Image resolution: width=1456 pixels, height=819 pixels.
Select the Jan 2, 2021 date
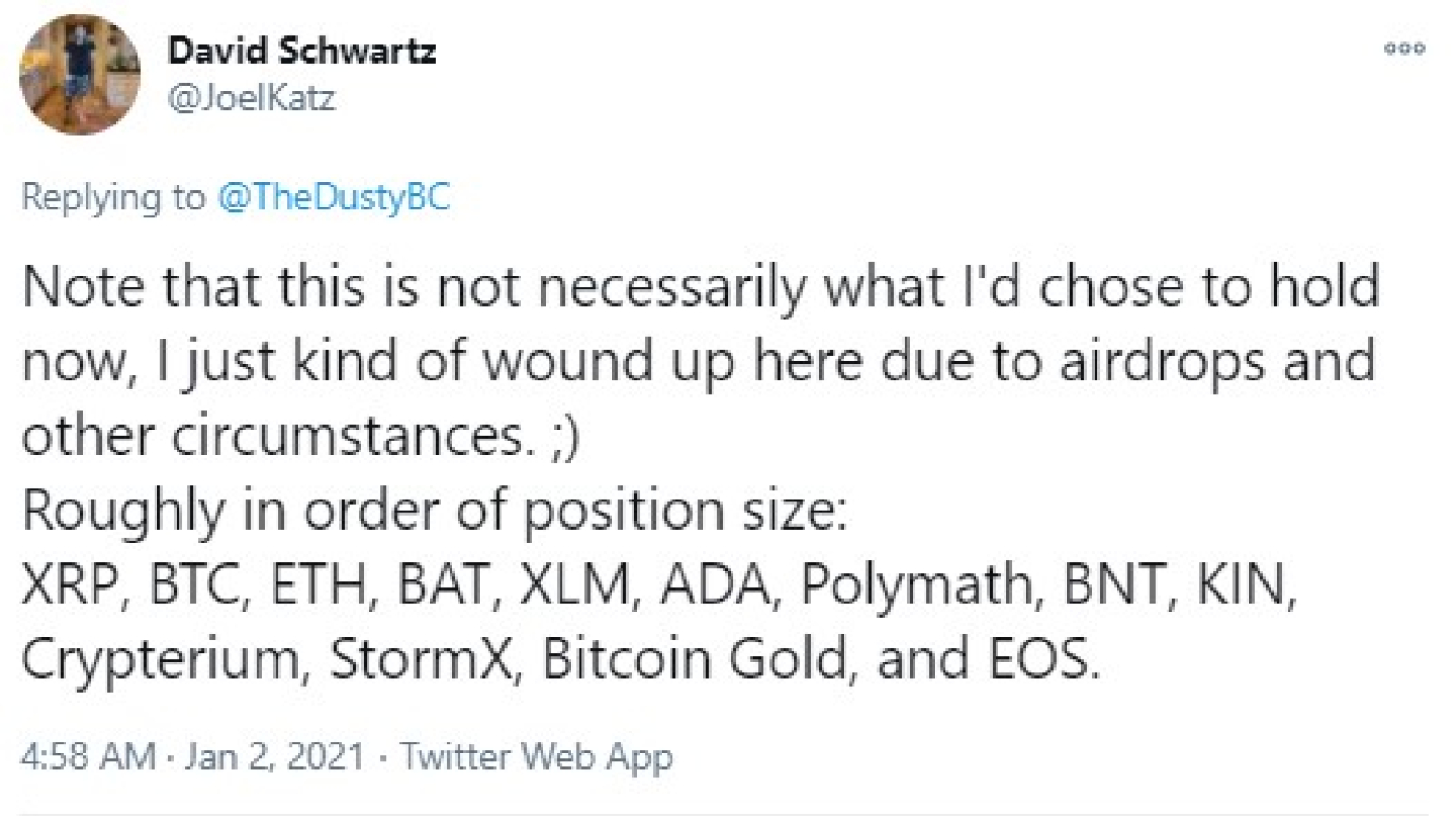275,756
